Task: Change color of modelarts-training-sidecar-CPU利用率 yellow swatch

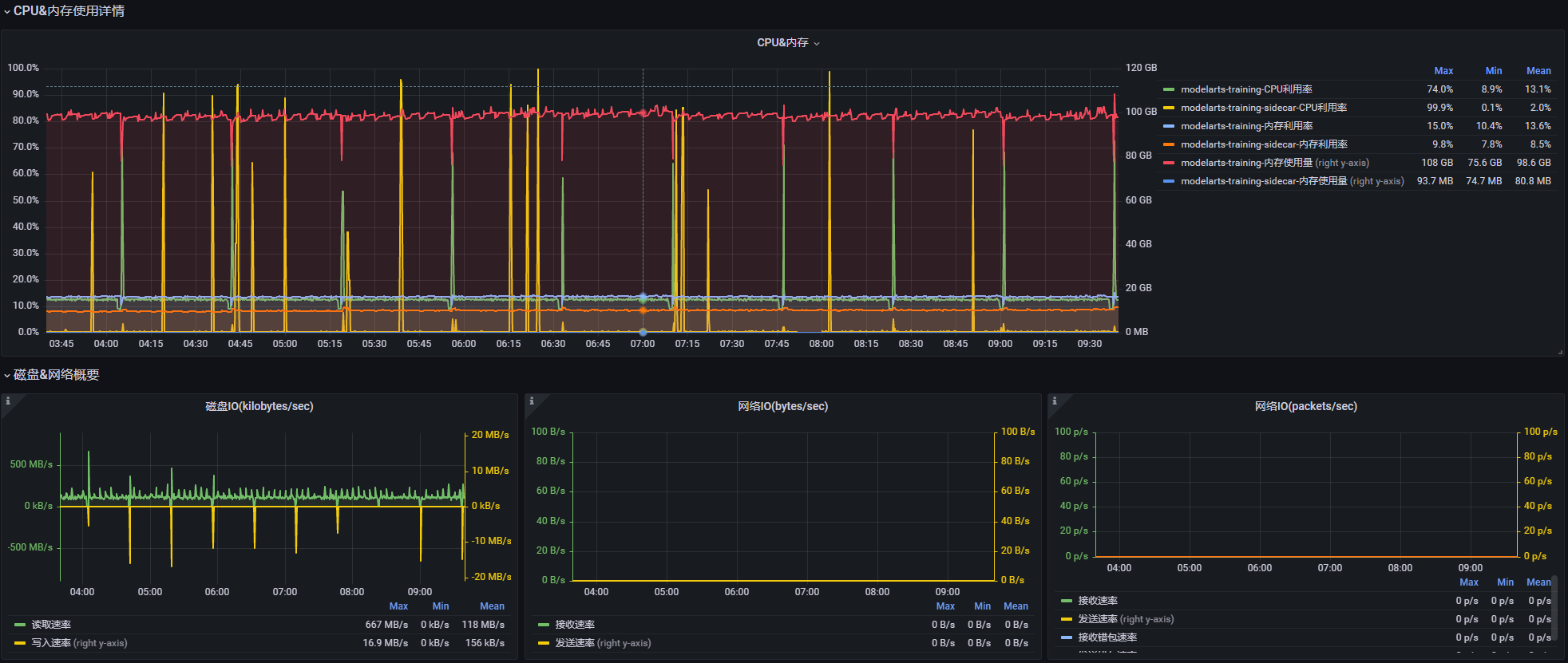Action: [1169, 108]
